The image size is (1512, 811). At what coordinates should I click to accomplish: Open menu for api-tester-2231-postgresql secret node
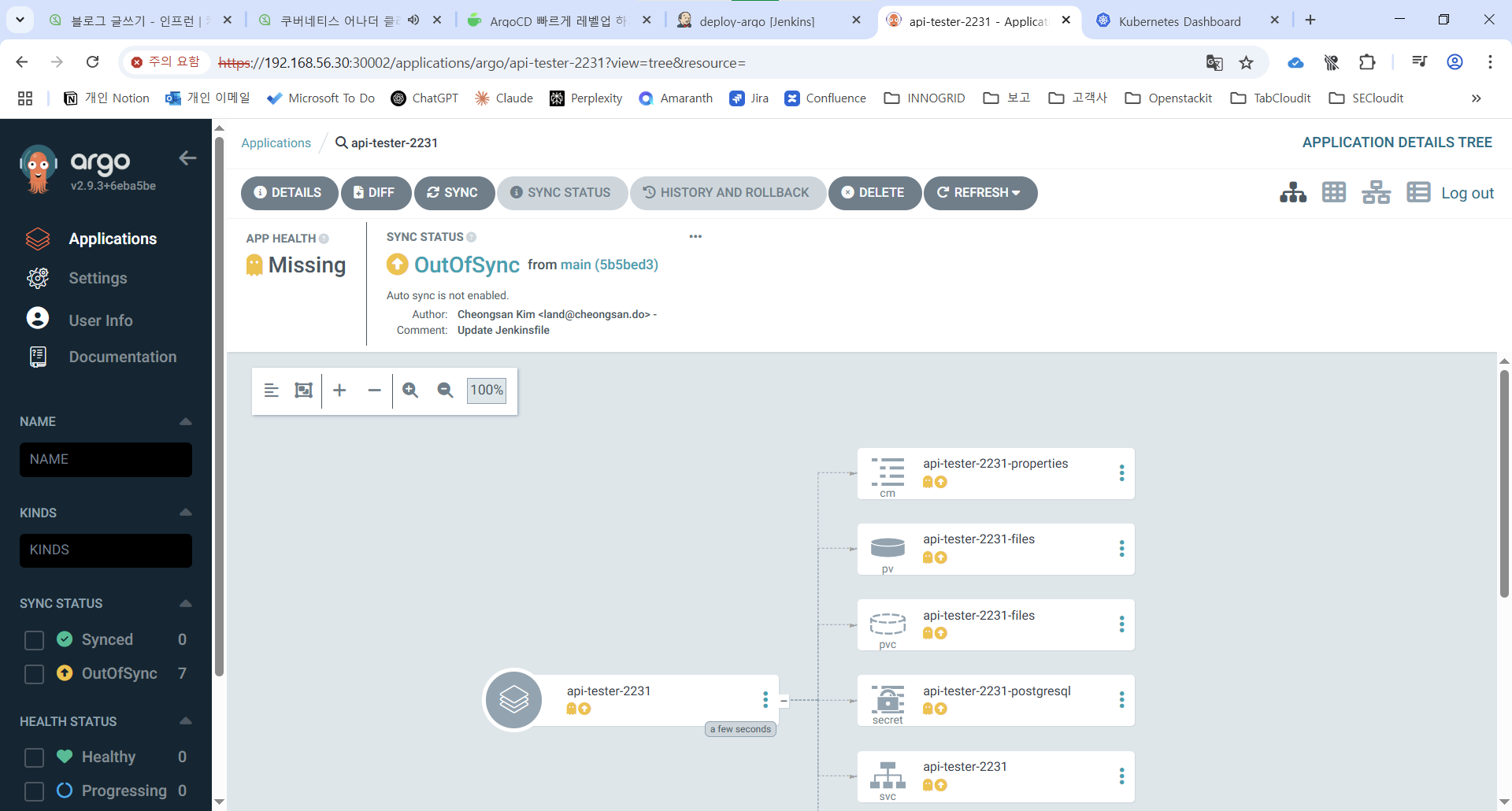point(1121,700)
